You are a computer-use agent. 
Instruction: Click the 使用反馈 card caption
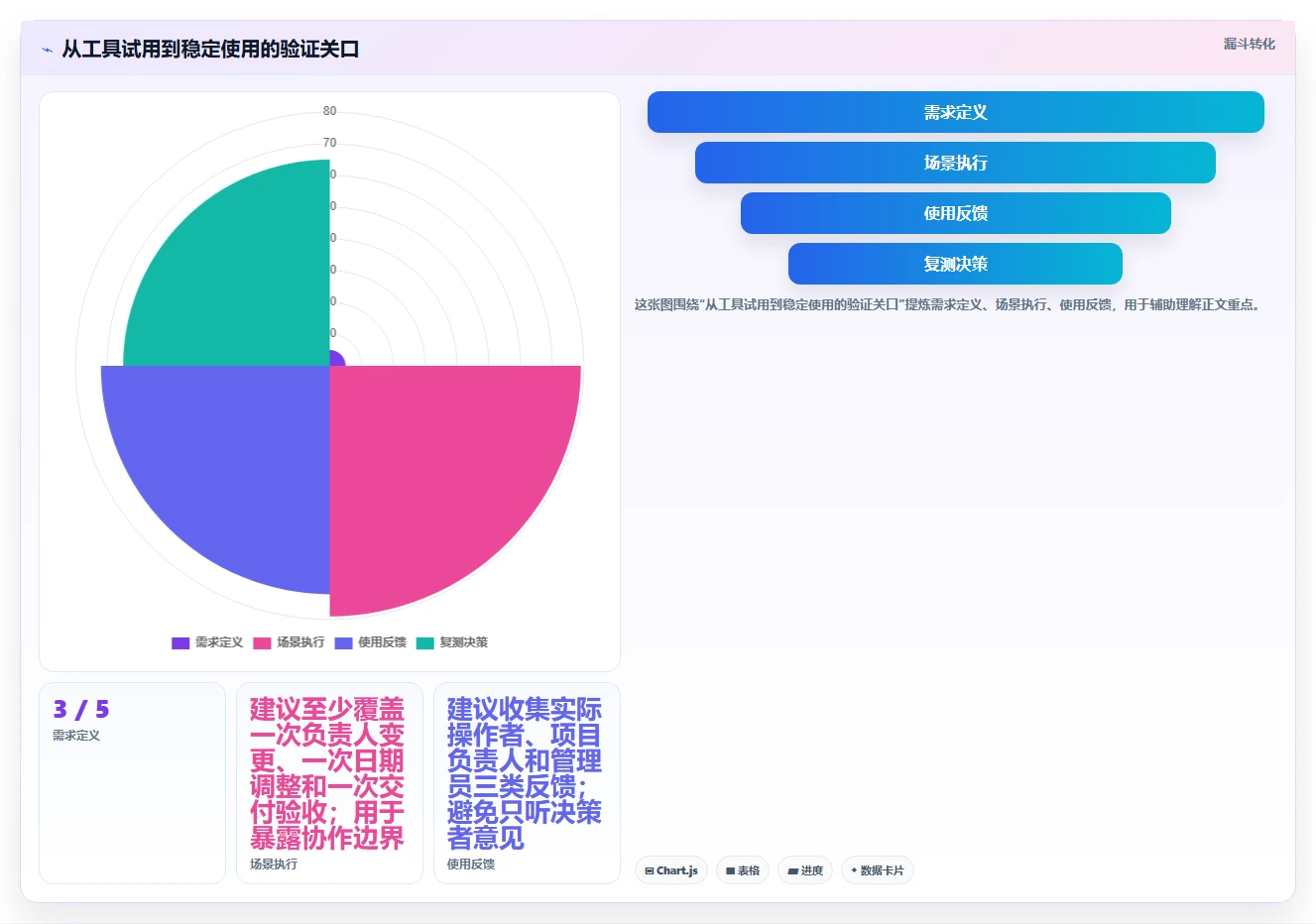click(471, 865)
